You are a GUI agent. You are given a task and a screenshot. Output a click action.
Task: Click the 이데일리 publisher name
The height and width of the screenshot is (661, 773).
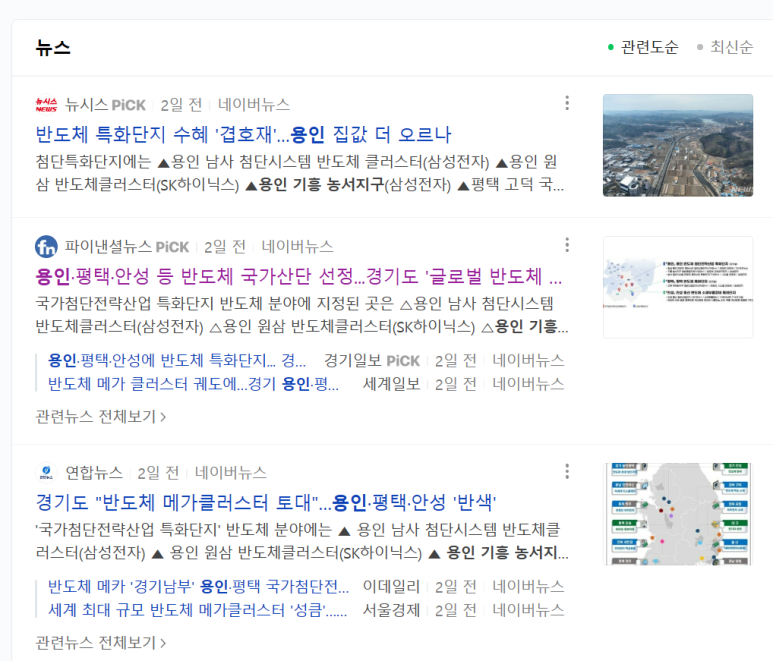pos(391,587)
